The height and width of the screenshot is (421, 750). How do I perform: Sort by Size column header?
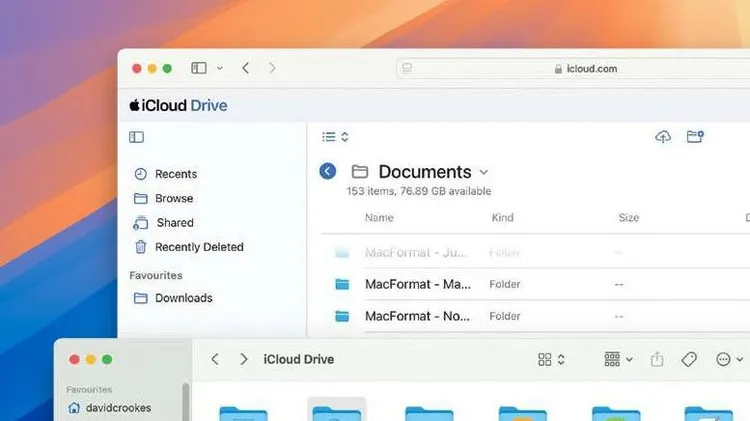[x=629, y=218]
